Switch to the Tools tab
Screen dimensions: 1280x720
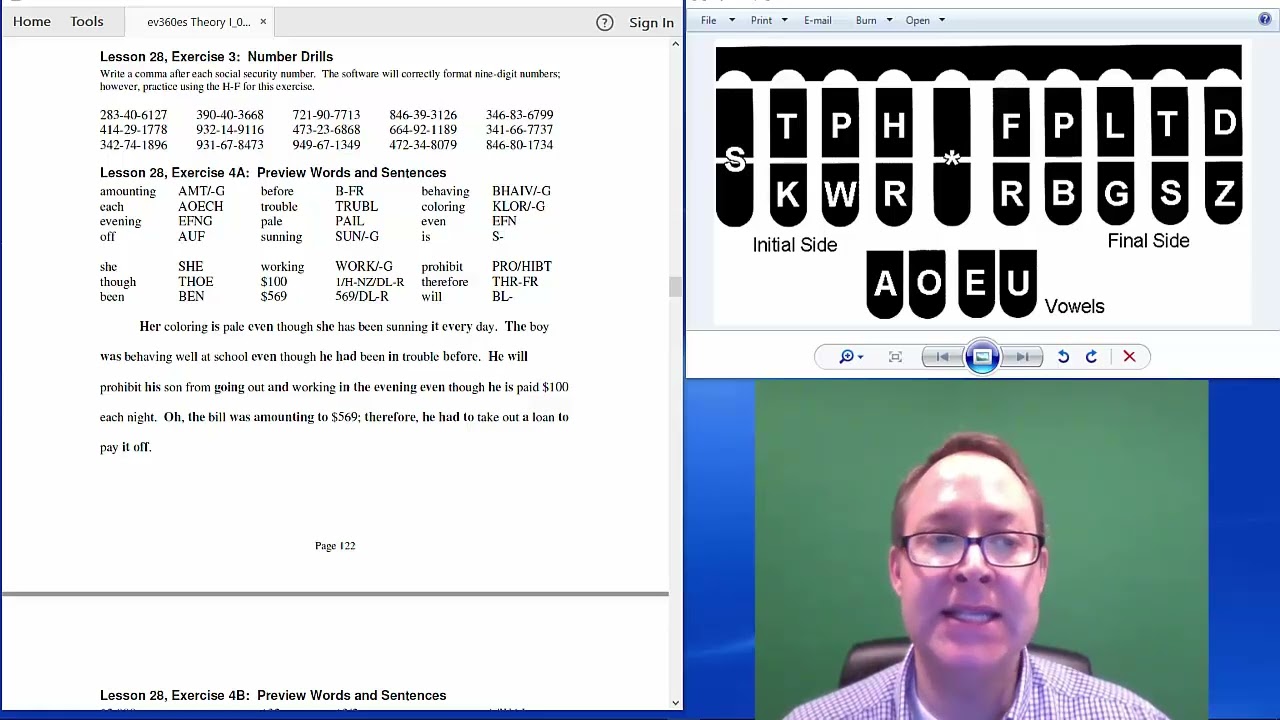click(x=87, y=22)
